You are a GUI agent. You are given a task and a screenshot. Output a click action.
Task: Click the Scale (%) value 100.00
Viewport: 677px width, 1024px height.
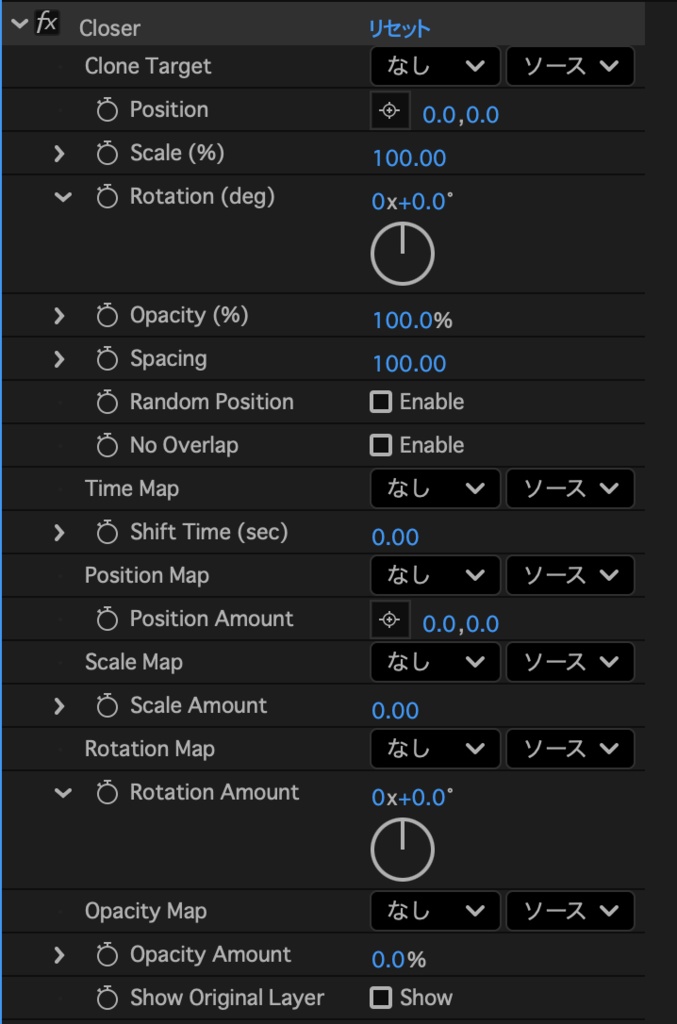click(409, 158)
